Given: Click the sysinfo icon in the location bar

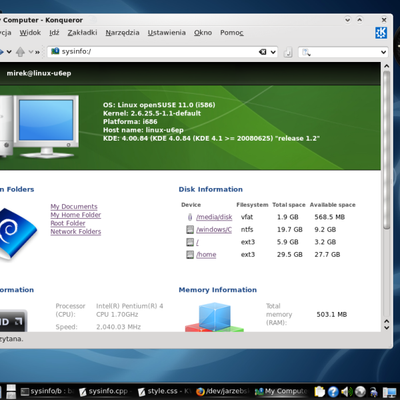Looking at the screenshot, I should (55, 51).
